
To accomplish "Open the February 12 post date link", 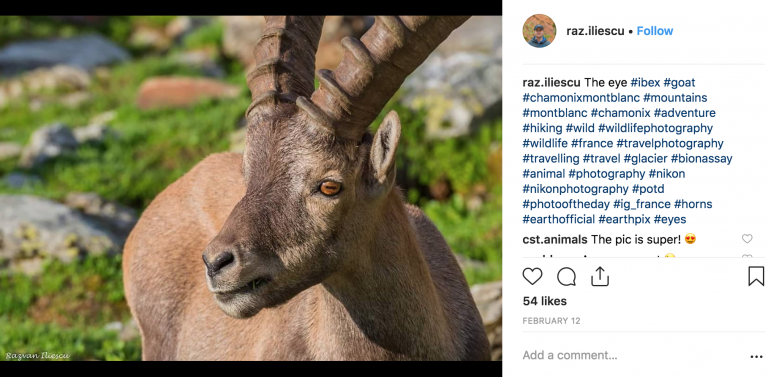I will tap(552, 321).
